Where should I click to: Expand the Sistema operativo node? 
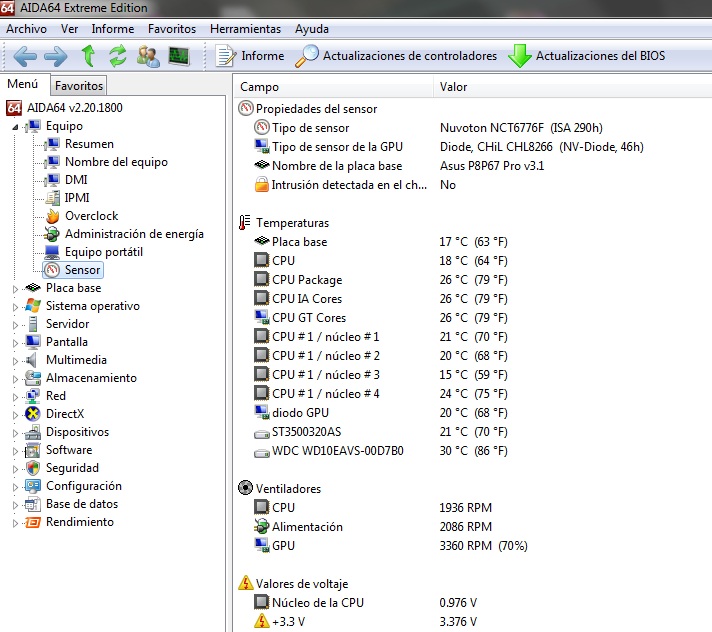click(x=15, y=307)
